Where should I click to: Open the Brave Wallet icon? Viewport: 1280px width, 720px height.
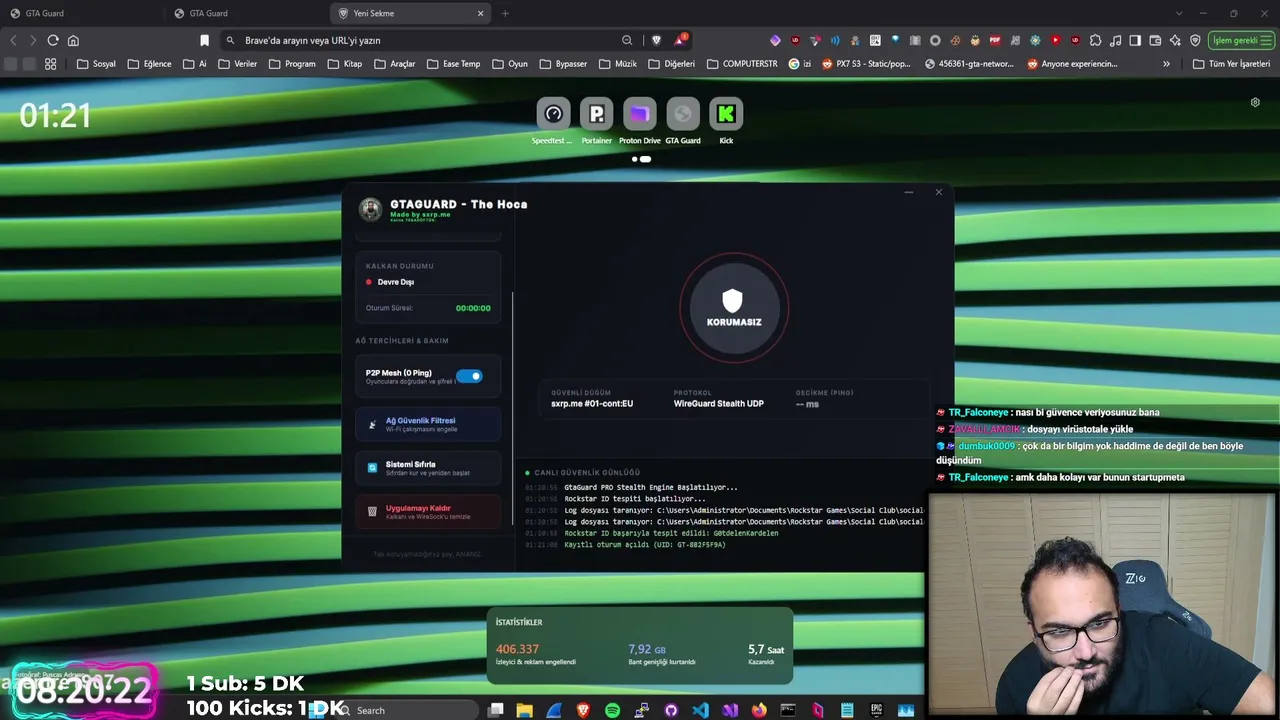pyautogui.click(x=1155, y=40)
